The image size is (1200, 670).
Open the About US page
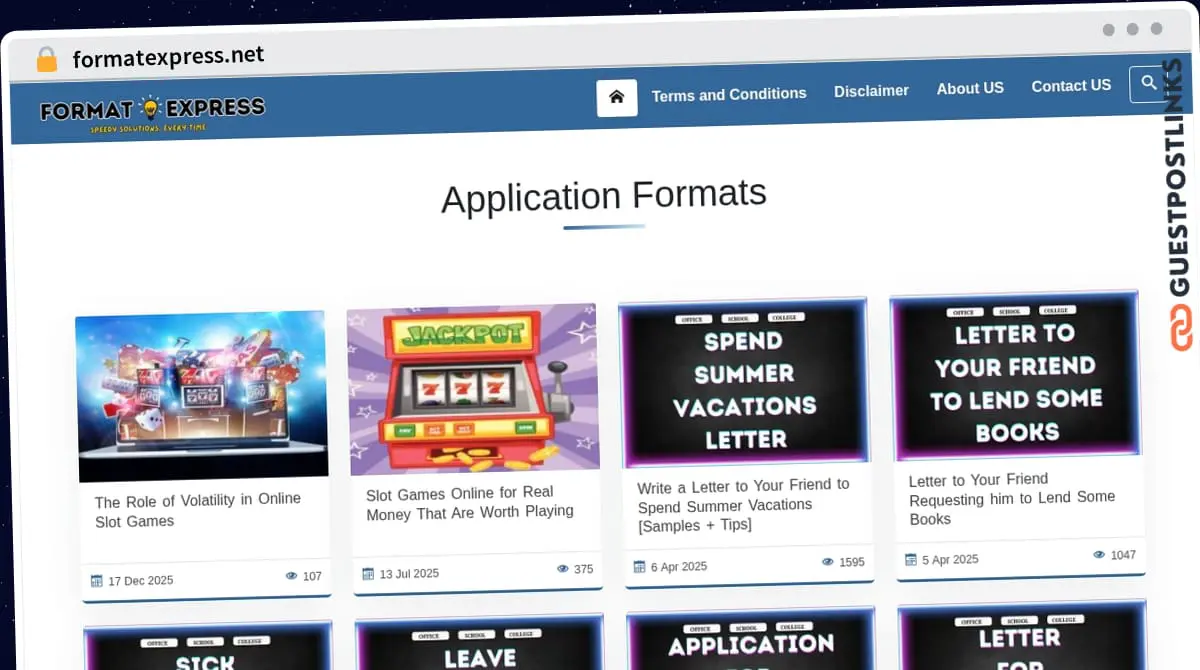coord(970,88)
